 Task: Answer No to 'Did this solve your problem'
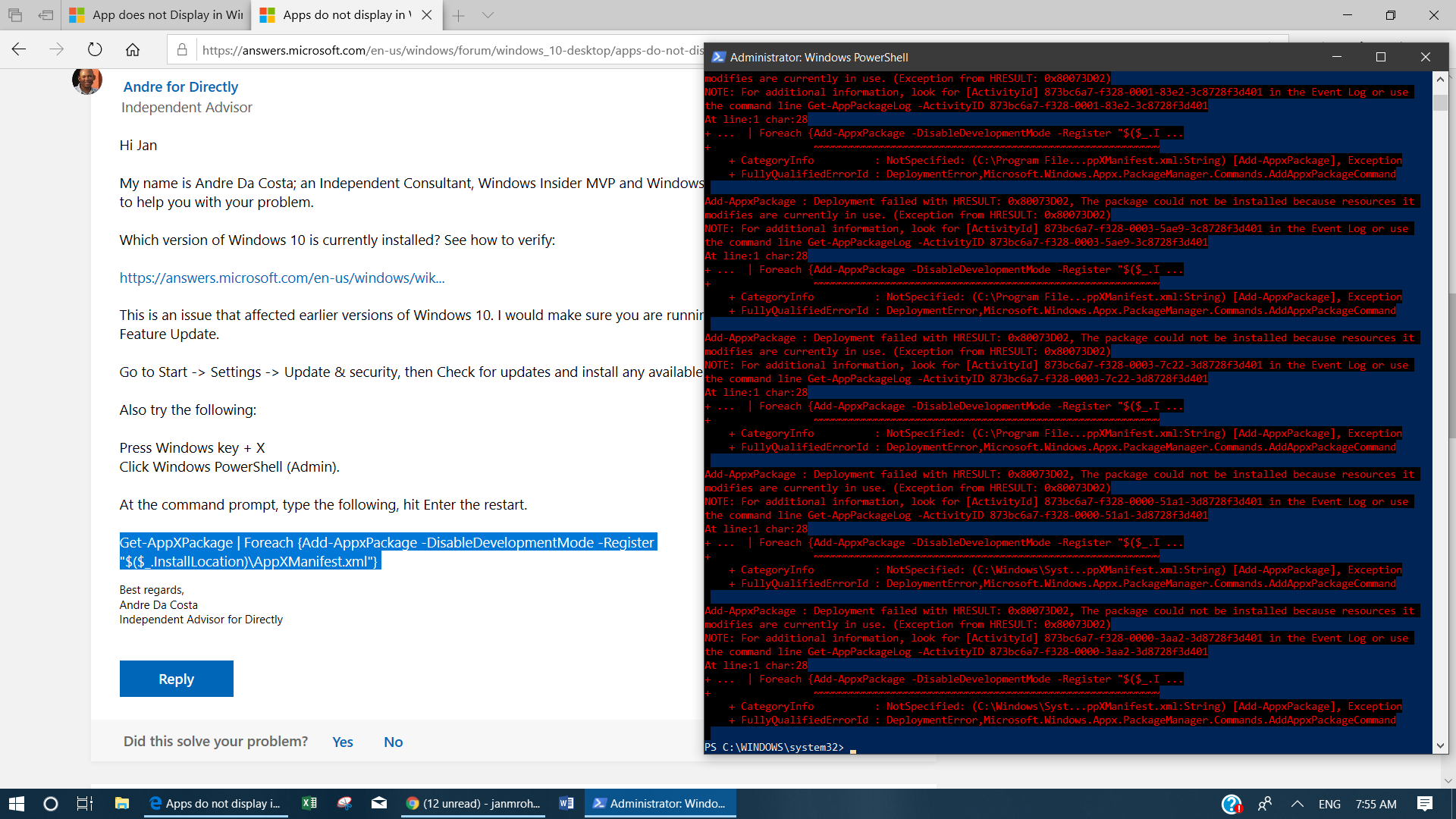coord(393,742)
